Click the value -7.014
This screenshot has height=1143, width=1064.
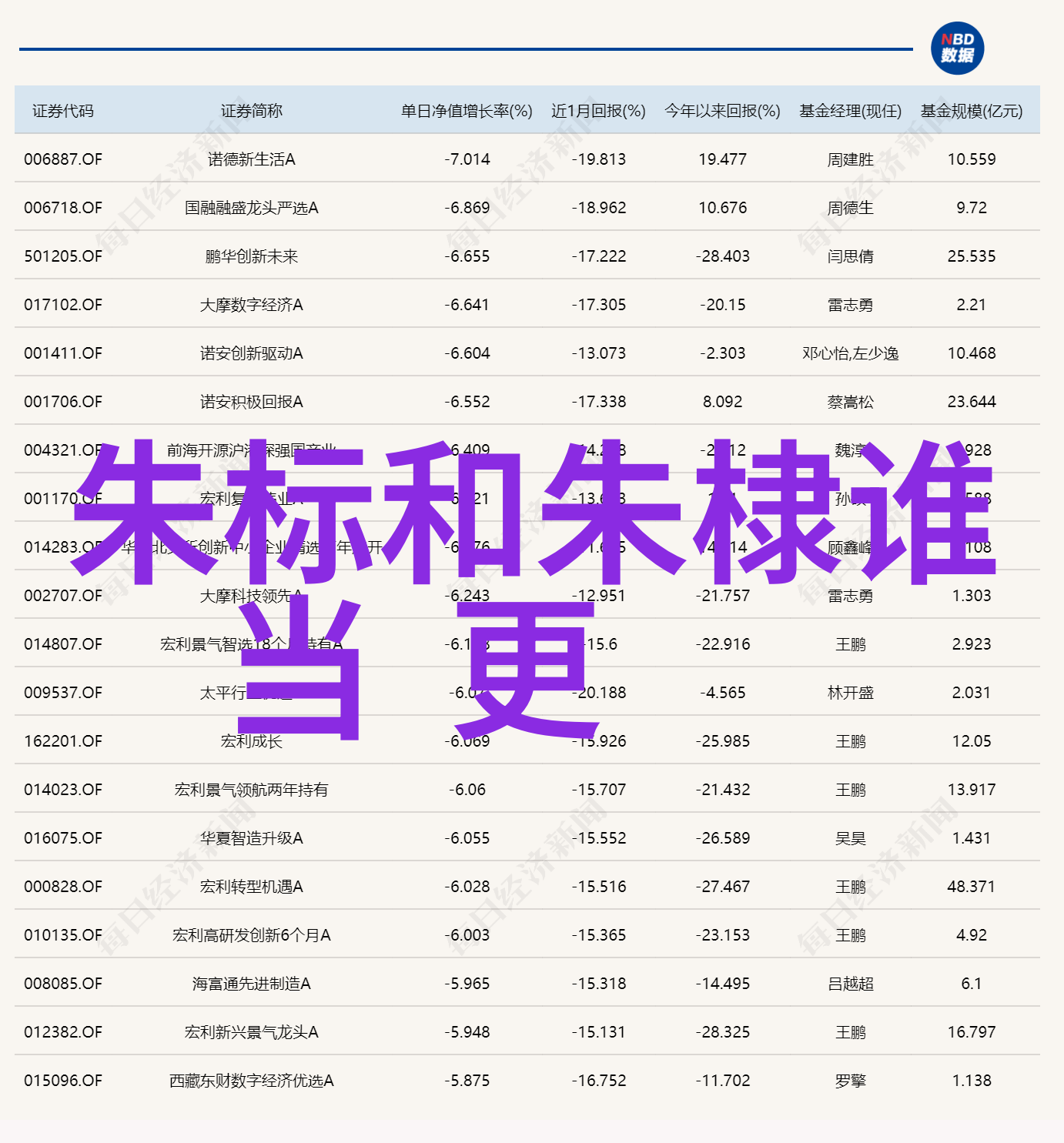point(467,159)
